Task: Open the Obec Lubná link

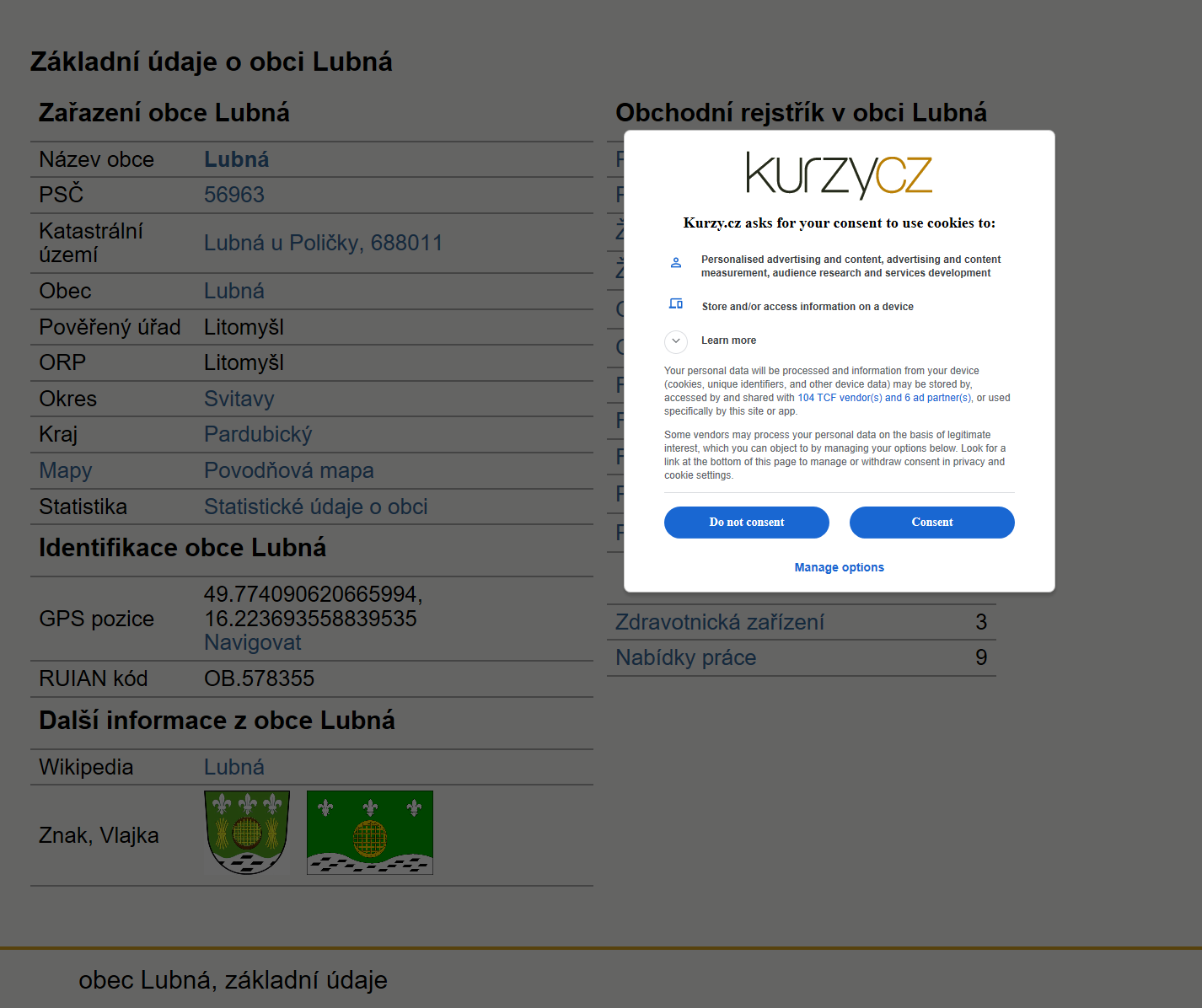Action: (x=234, y=291)
